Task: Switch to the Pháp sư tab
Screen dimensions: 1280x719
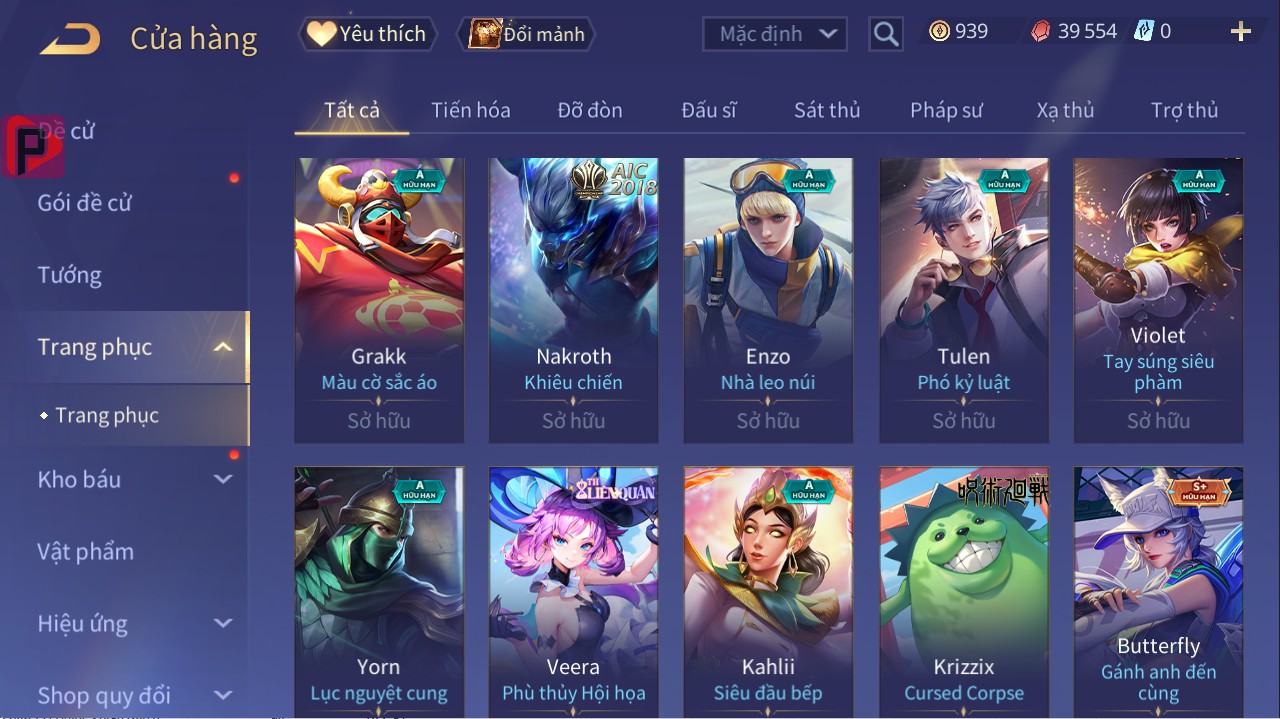Action: tap(946, 110)
